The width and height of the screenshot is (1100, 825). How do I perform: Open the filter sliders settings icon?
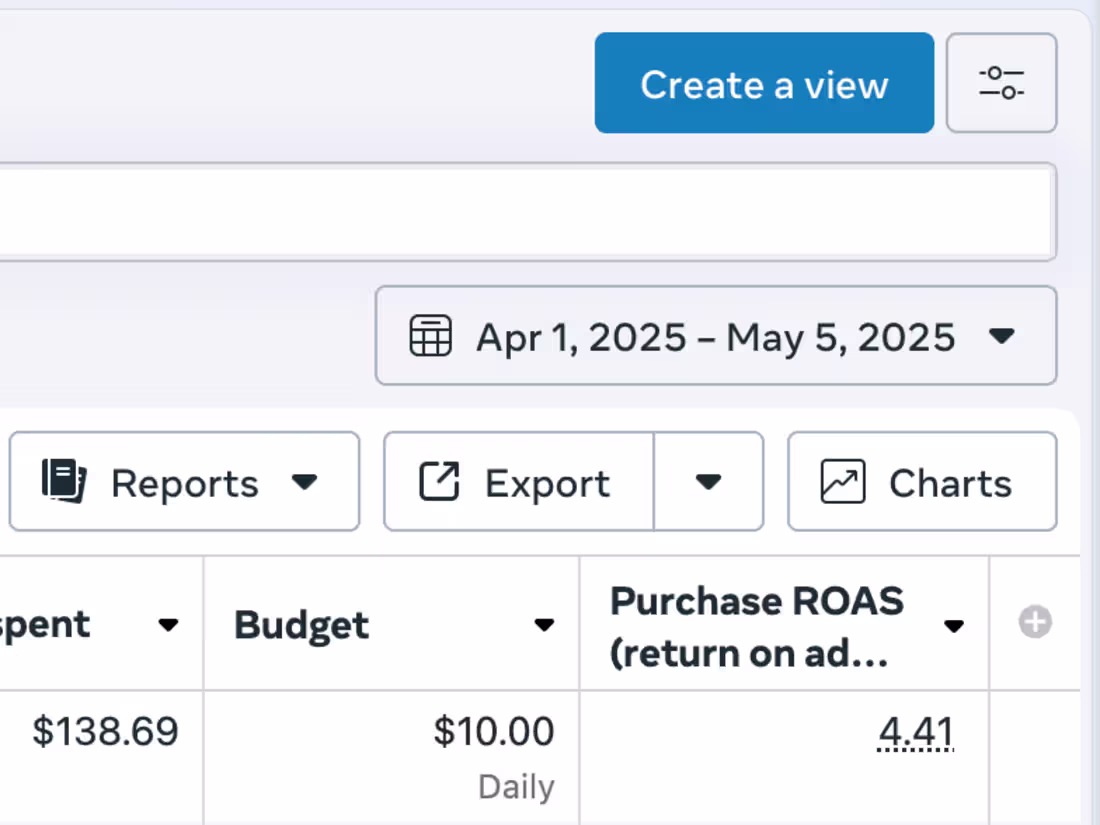pos(1001,83)
